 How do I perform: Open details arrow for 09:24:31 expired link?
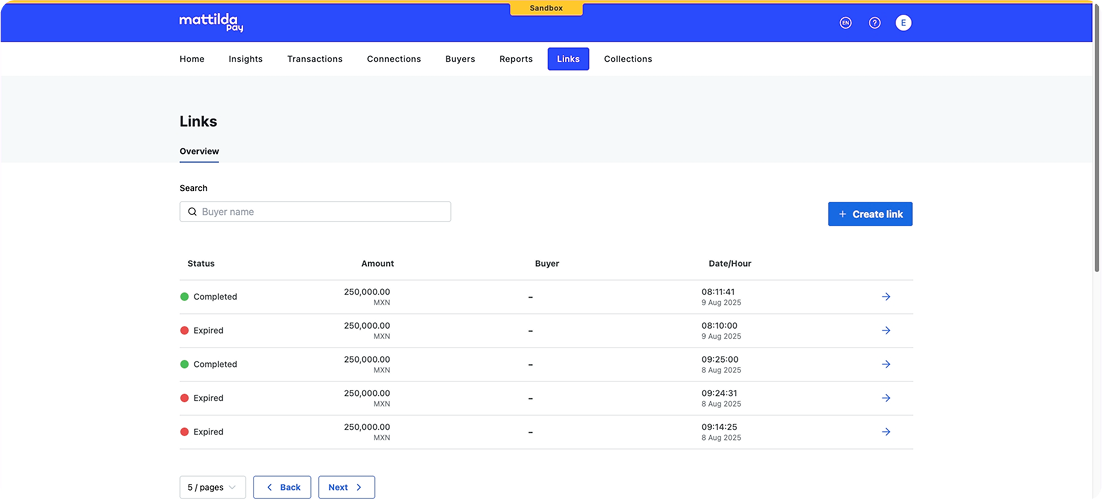[886, 398]
